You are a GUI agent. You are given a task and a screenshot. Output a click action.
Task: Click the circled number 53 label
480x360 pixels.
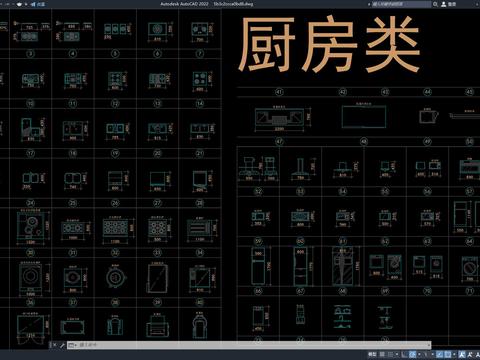tap(301, 192)
